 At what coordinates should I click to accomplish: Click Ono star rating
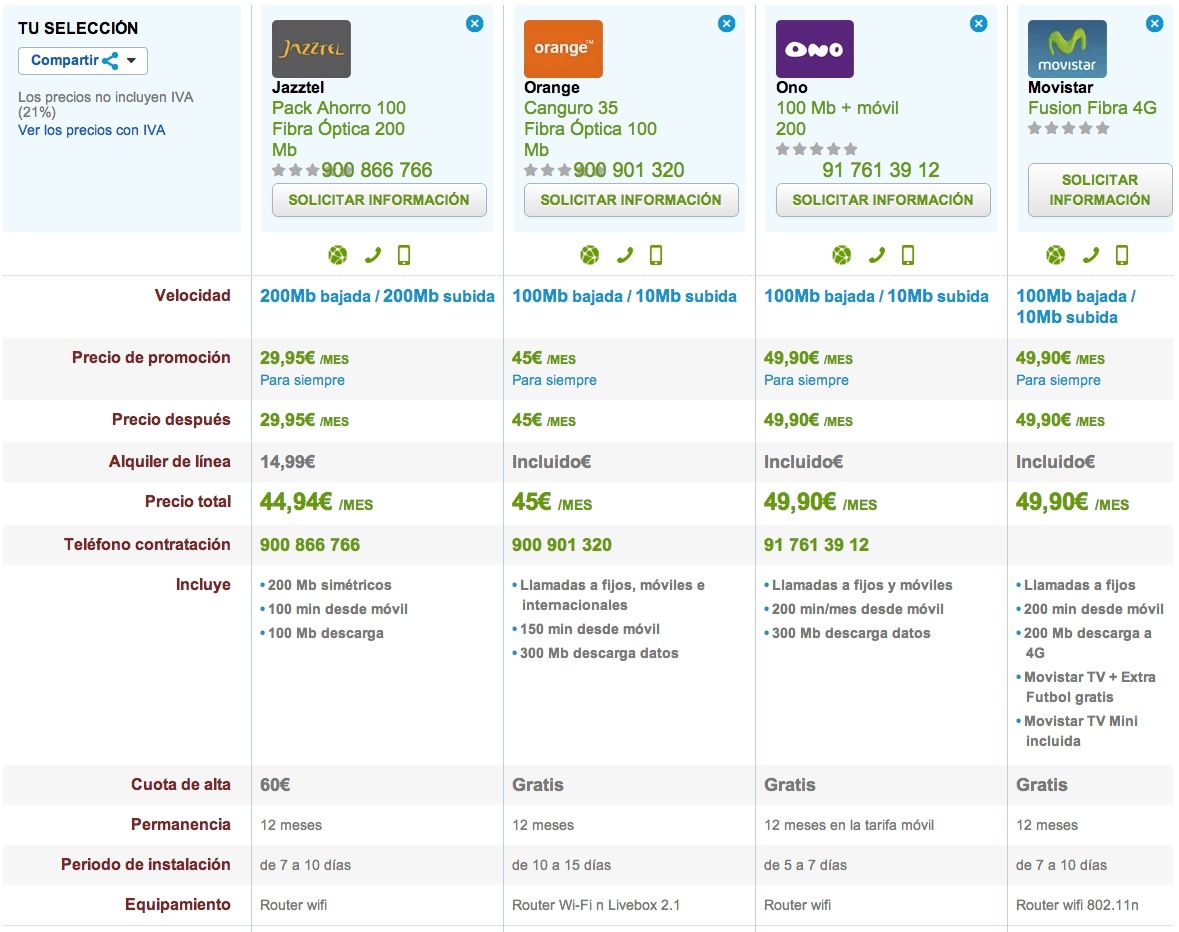pyautogui.click(x=817, y=149)
